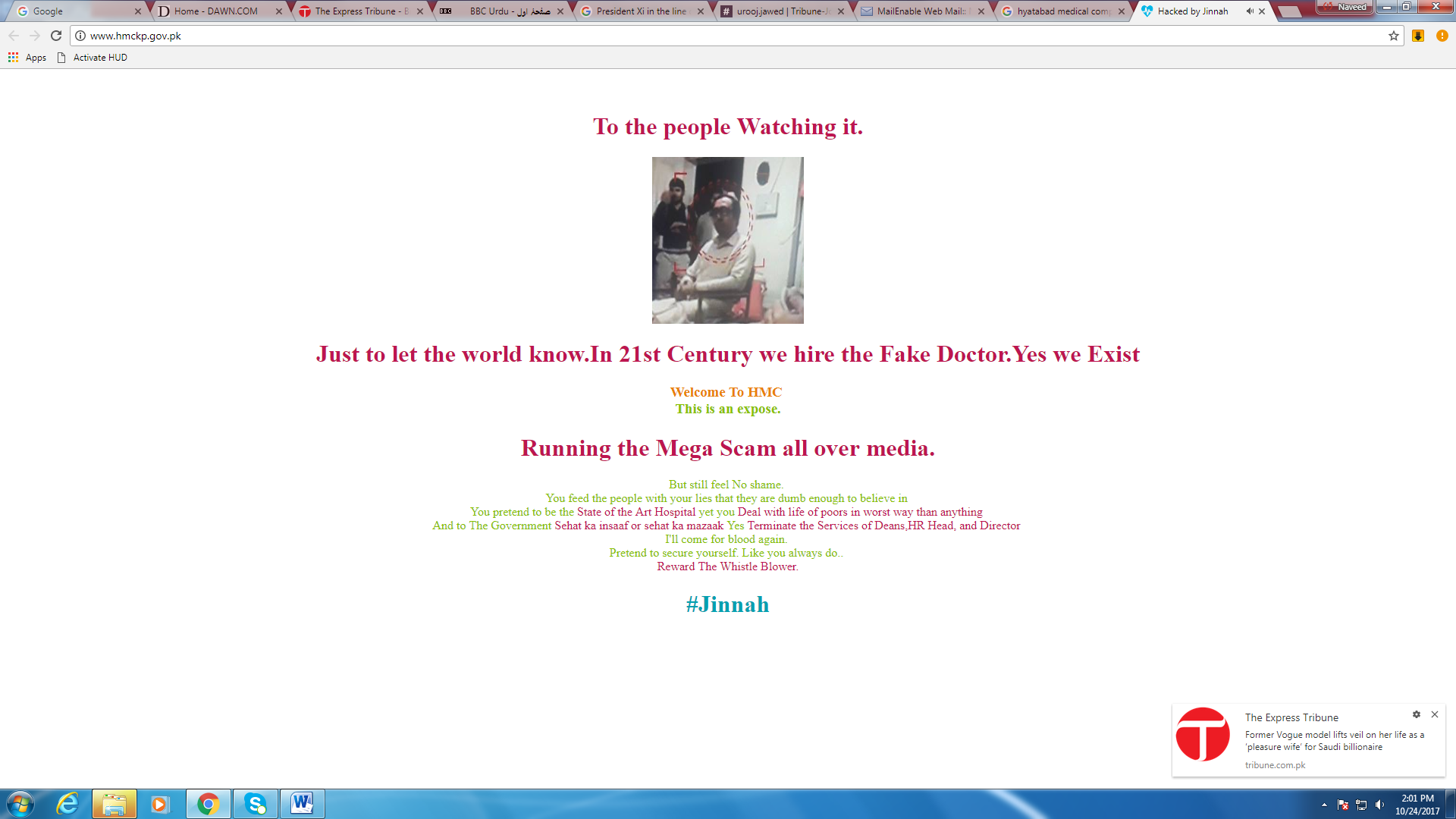This screenshot has width=1456, height=819.
Task: Switch to Google Chrome in the taskbar
Action: (208, 804)
